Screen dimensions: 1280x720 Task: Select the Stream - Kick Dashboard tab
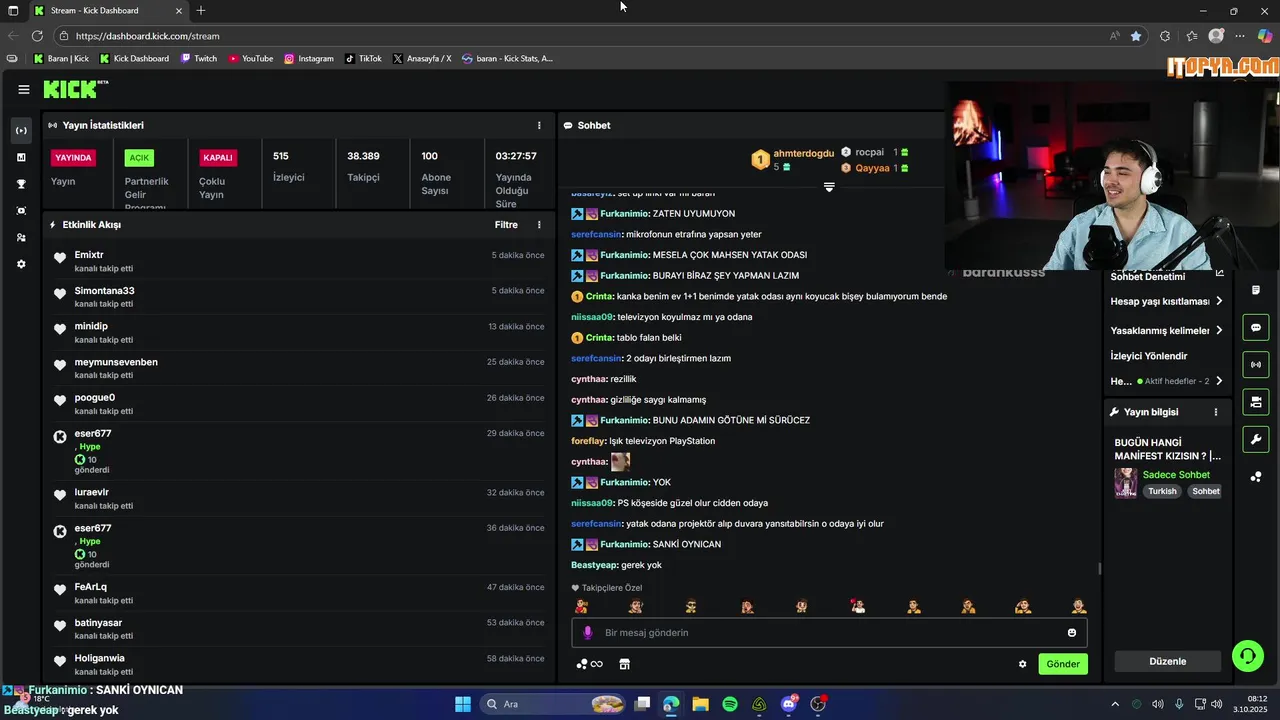(109, 11)
